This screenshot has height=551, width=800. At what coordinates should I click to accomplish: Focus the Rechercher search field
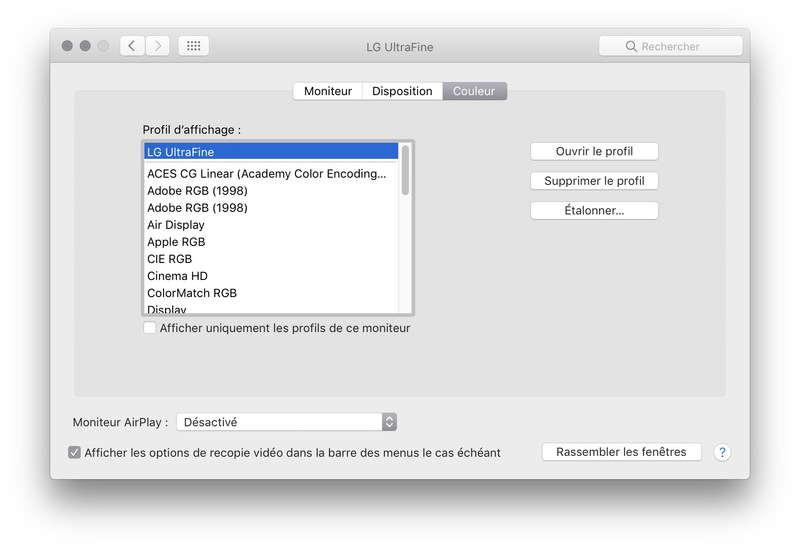pos(670,46)
